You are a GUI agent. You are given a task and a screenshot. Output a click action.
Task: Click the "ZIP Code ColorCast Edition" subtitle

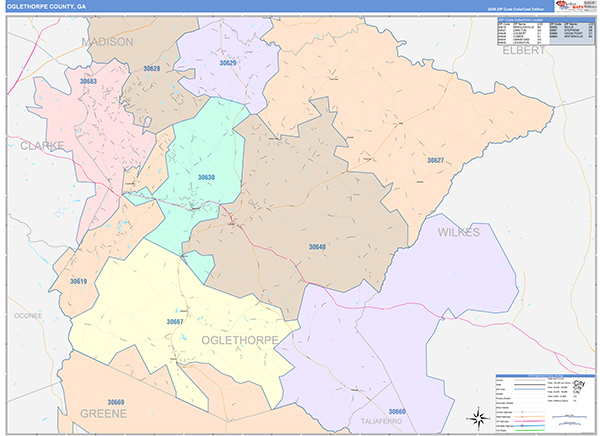click(515, 9)
